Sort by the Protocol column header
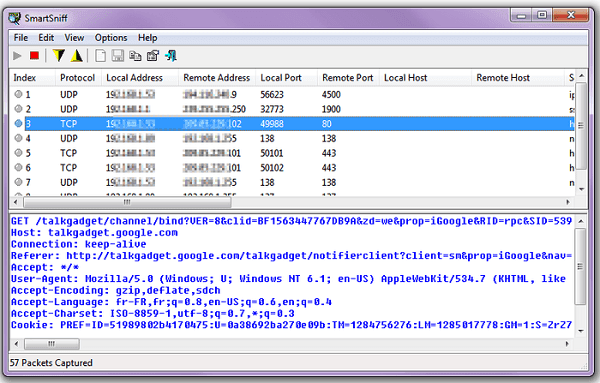 78,78
